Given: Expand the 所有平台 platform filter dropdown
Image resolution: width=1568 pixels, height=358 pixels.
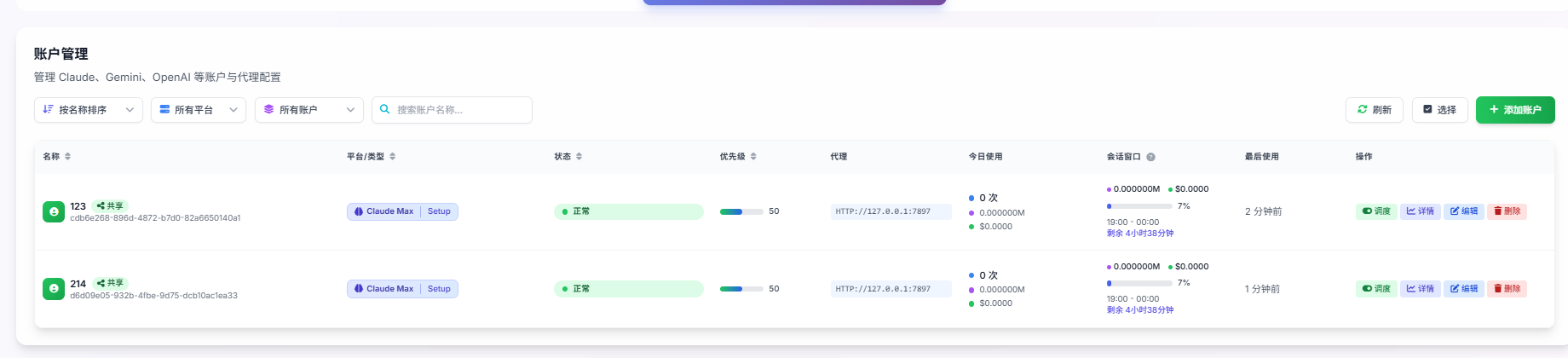Looking at the screenshot, I should pos(199,110).
